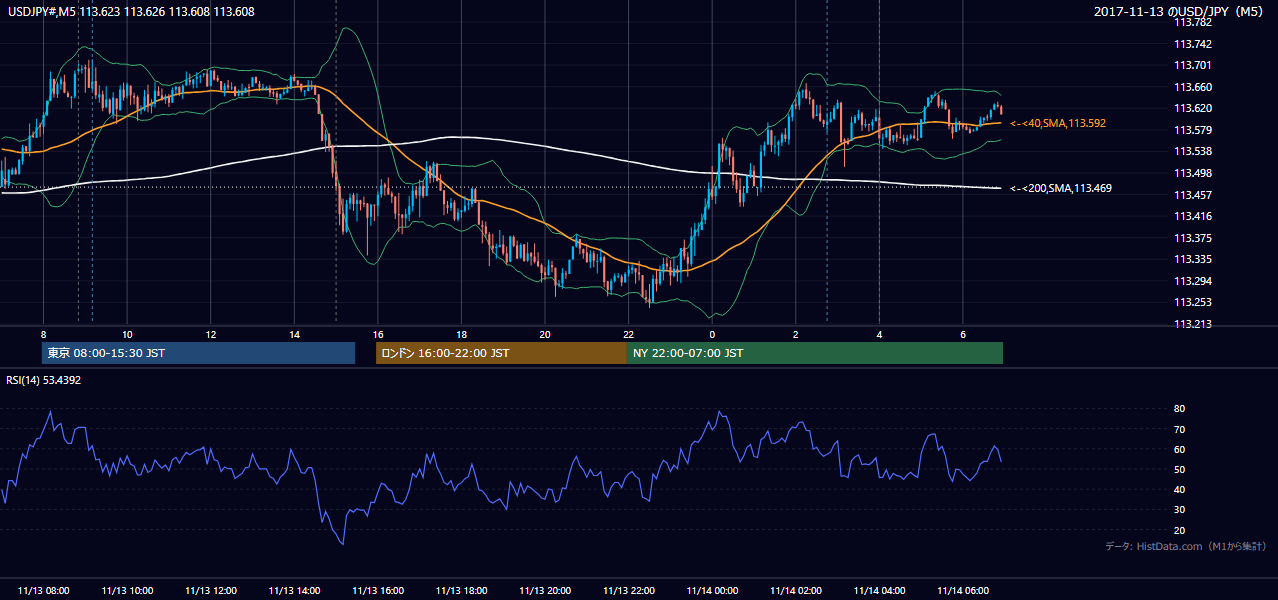
Task: Click the hour 6 tick under price chart
Action: [x=963, y=334]
